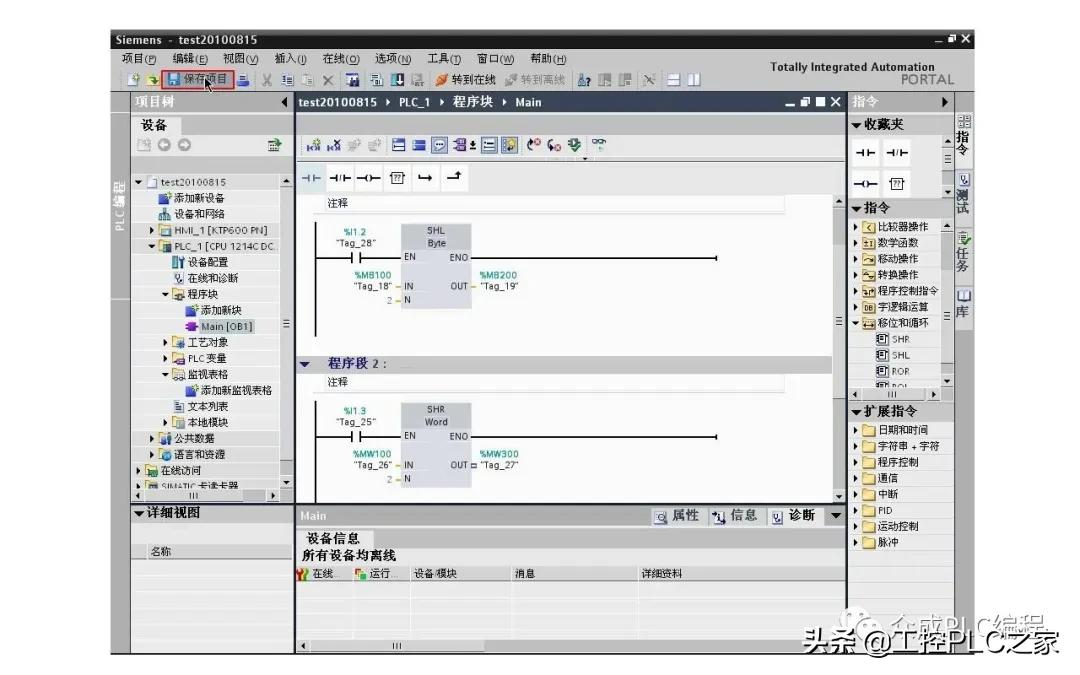The image size is (1080, 675).
Task: Insert normally open contact from editor favorites
Action: 311,178
